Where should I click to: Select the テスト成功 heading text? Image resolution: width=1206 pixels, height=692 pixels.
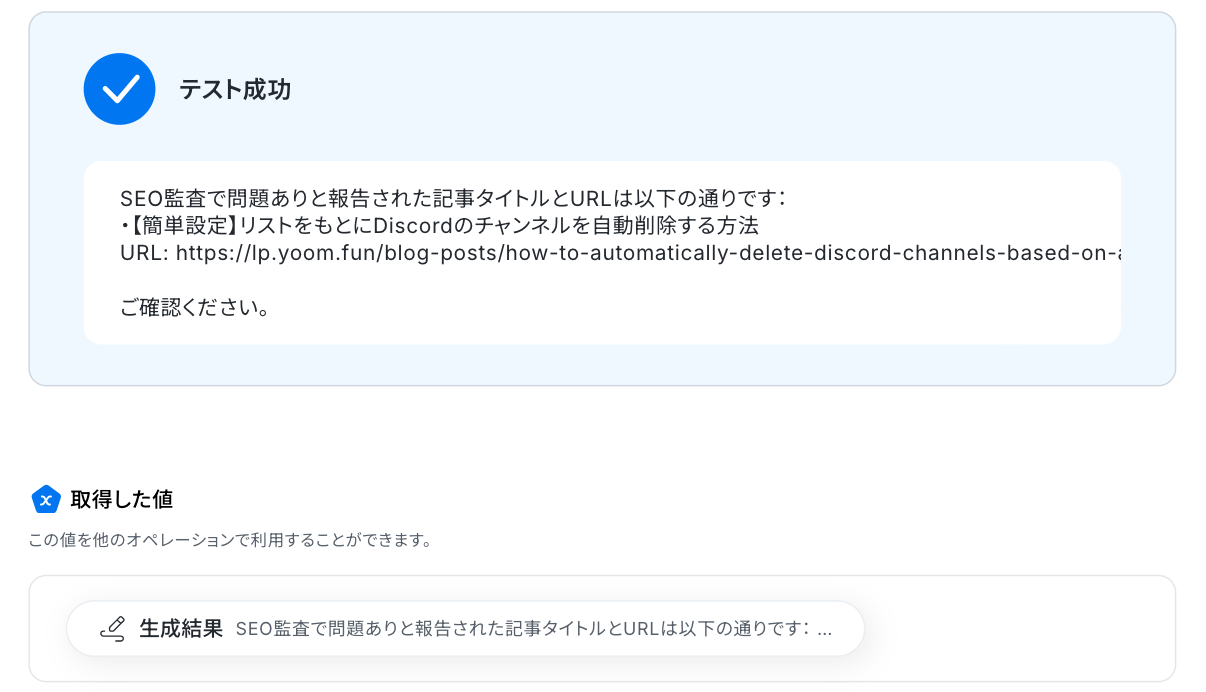(x=235, y=90)
